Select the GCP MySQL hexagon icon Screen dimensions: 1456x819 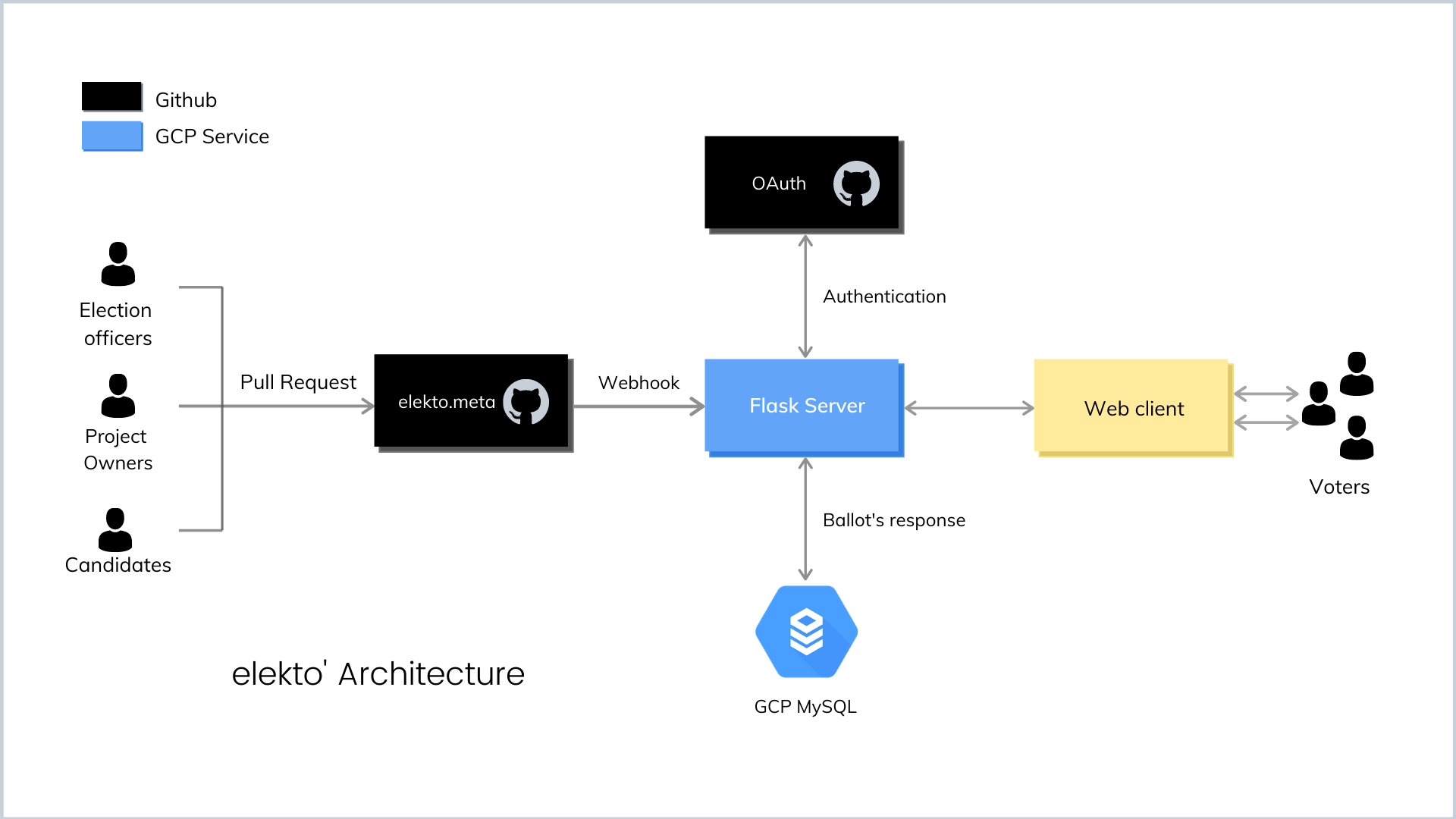(806, 631)
